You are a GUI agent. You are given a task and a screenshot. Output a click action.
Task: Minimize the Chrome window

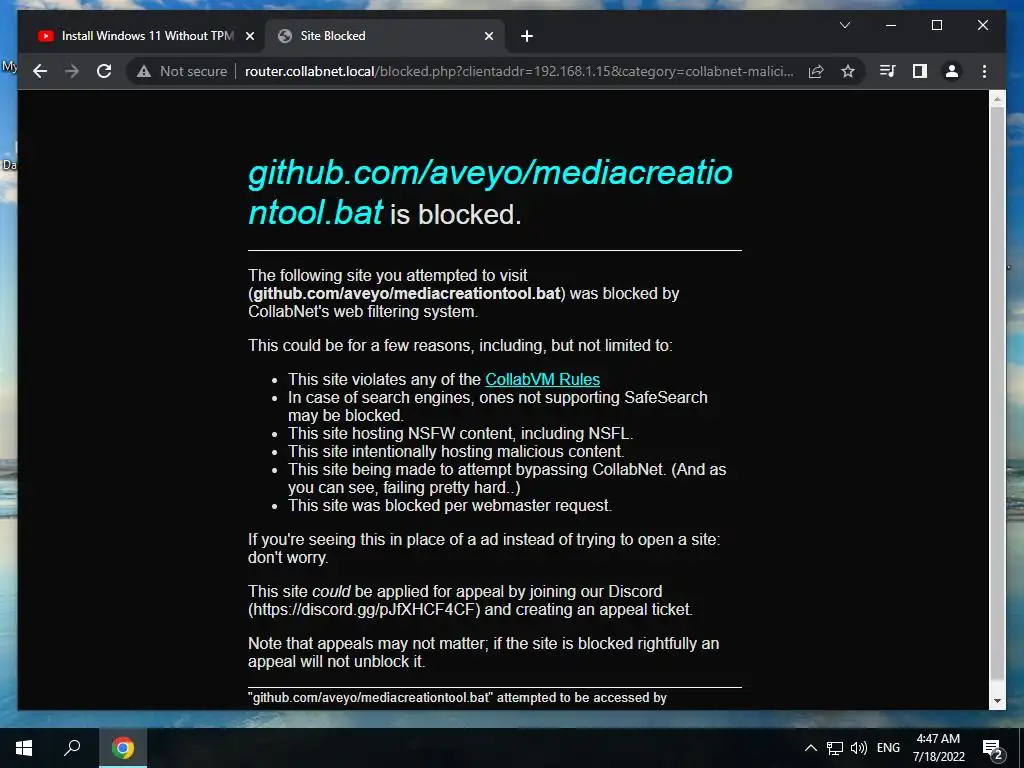coord(891,25)
